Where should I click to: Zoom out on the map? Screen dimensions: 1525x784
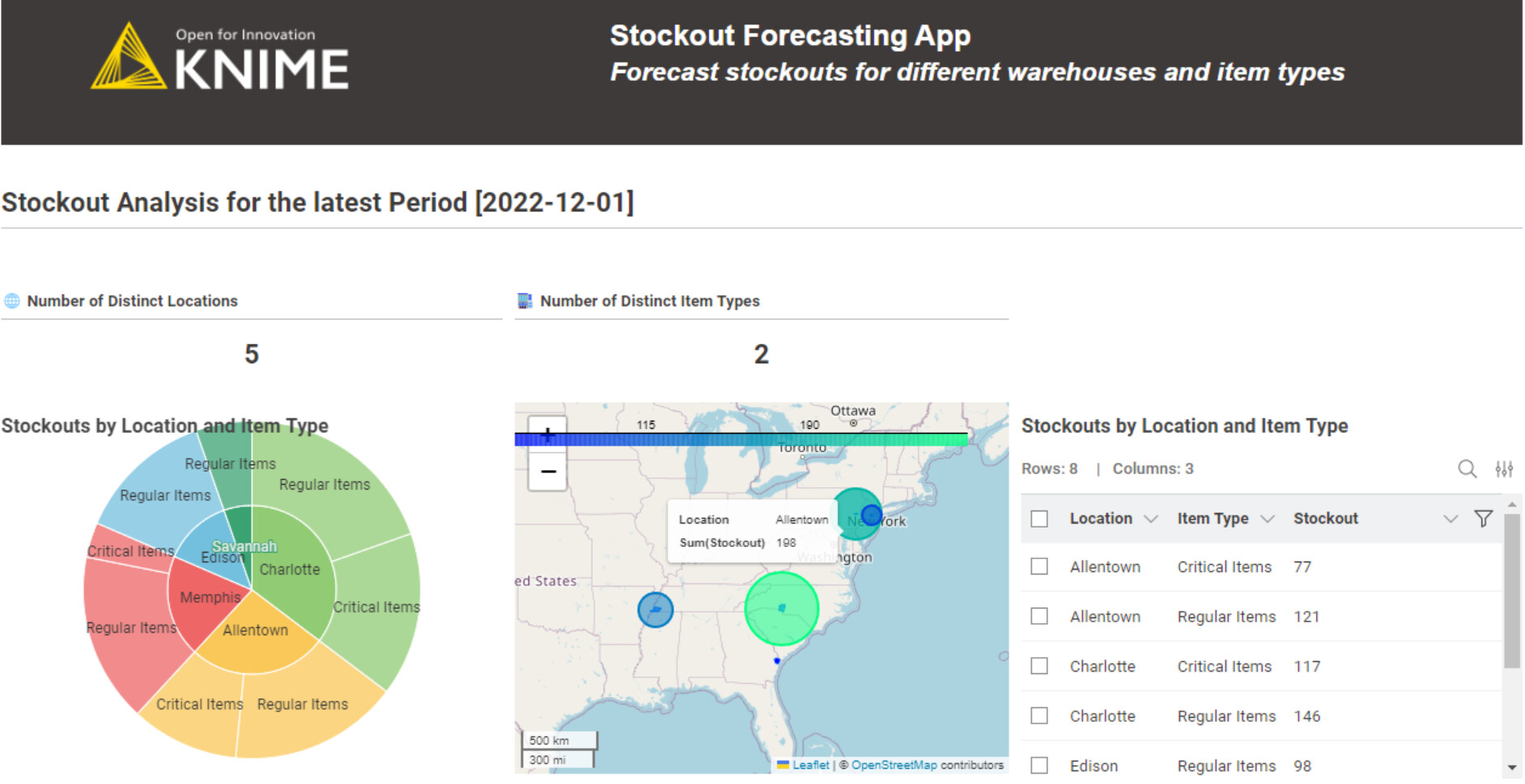(x=548, y=472)
